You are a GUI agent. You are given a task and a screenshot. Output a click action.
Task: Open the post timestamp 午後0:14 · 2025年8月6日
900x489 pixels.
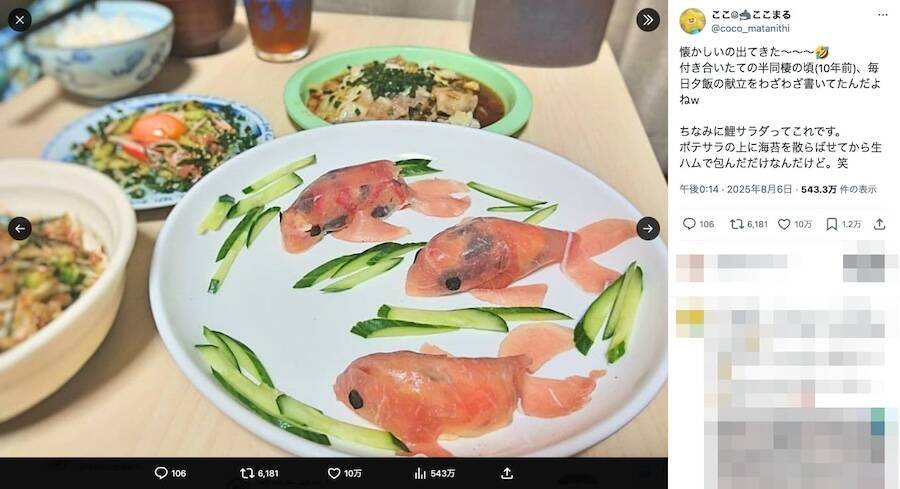(x=737, y=188)
